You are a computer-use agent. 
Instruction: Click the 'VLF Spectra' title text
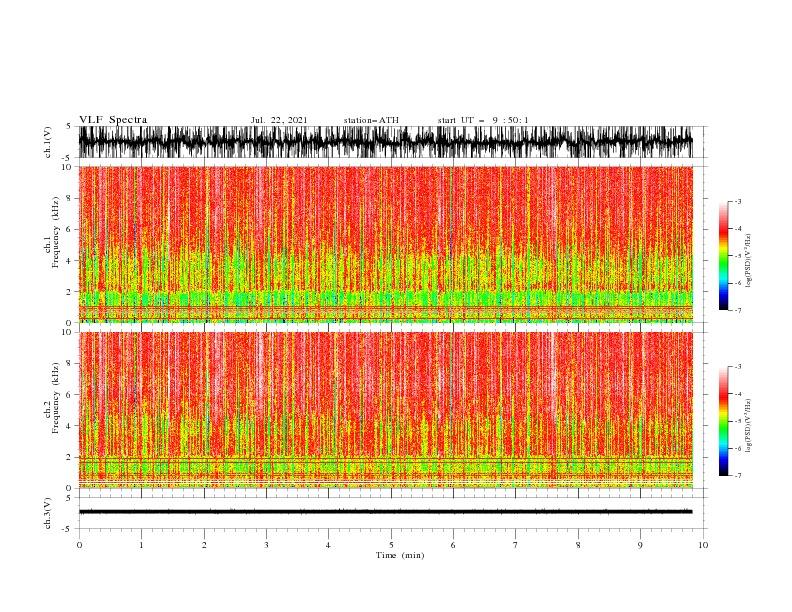click(x=113, y=120)
